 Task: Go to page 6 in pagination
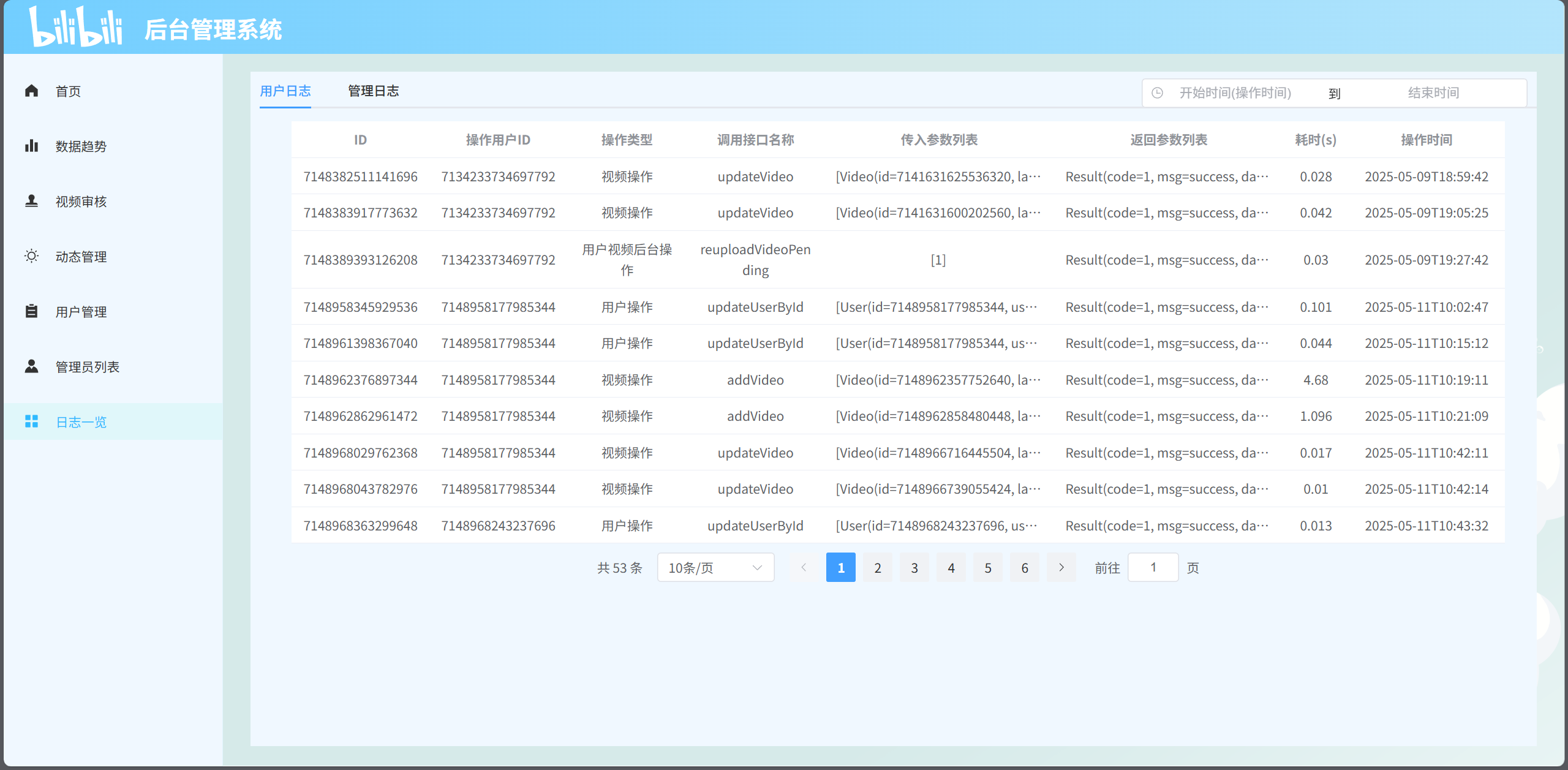(1024, 568)
